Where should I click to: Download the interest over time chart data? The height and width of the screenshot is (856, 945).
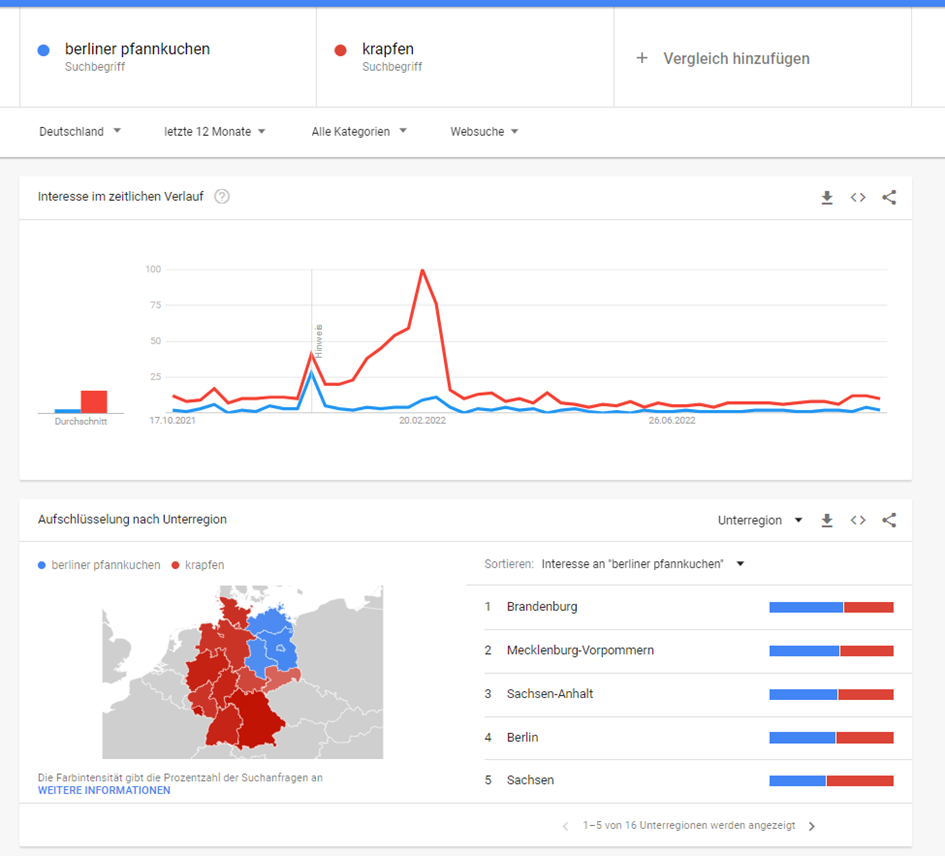coord(826,197)
